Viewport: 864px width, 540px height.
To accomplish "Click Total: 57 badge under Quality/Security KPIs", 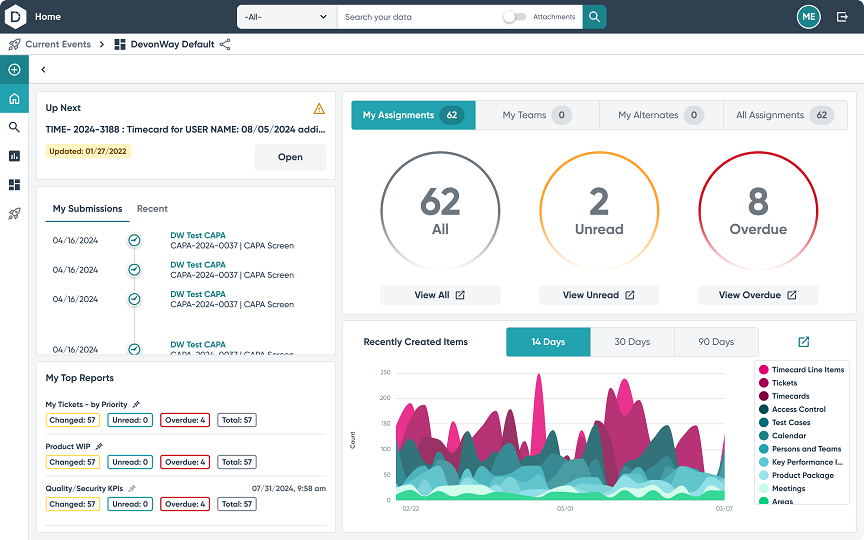I will pos(237,504).
